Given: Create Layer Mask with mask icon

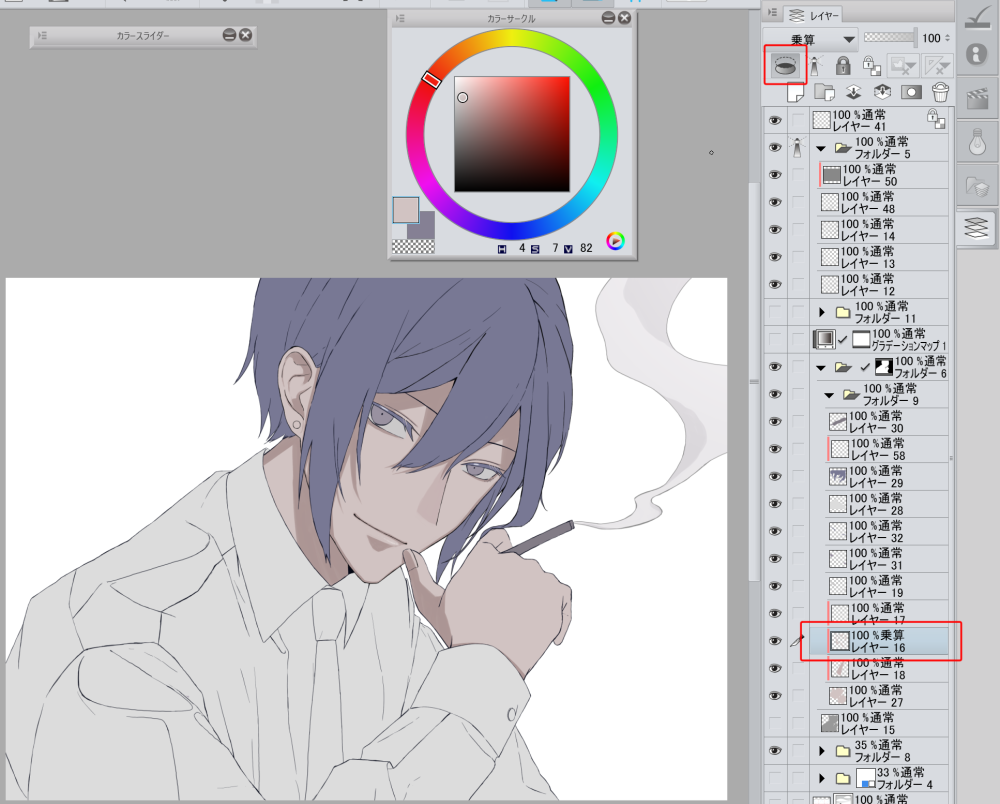Looking at the screenshot, I should click(911, 92).
